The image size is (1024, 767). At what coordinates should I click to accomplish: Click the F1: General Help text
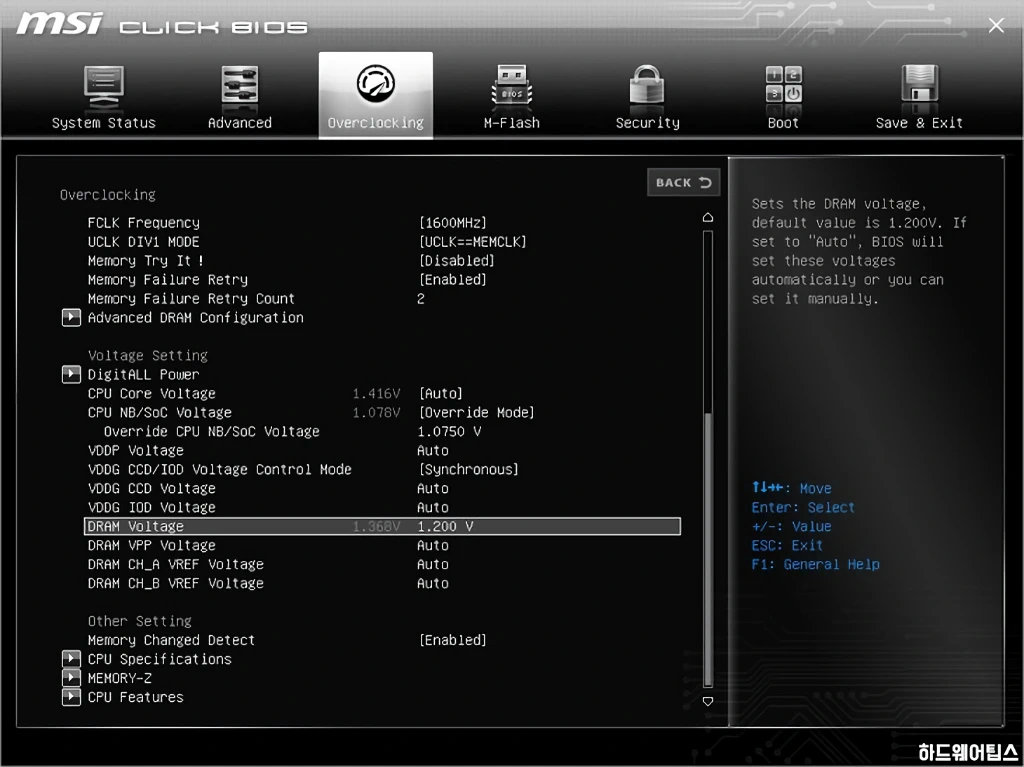tap(816, 564)
